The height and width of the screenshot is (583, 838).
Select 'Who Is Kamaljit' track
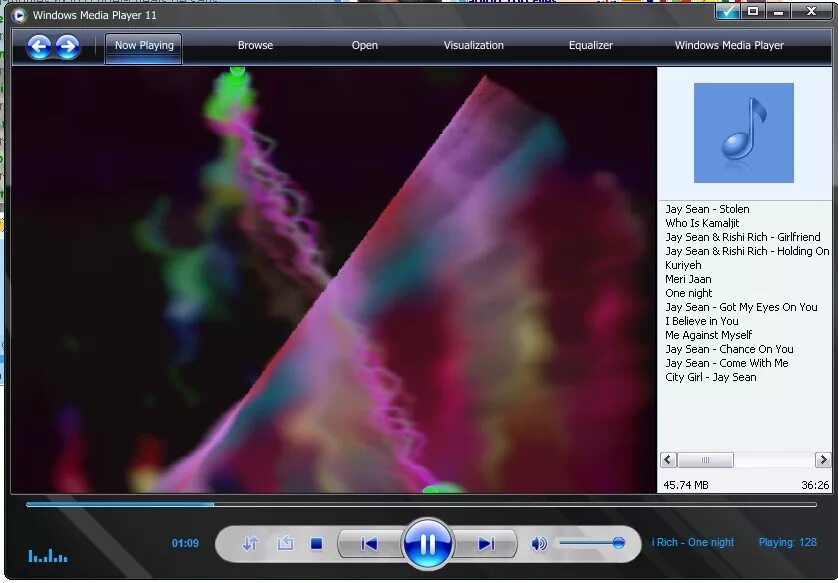pyautogui.click(x=702, y=223)
